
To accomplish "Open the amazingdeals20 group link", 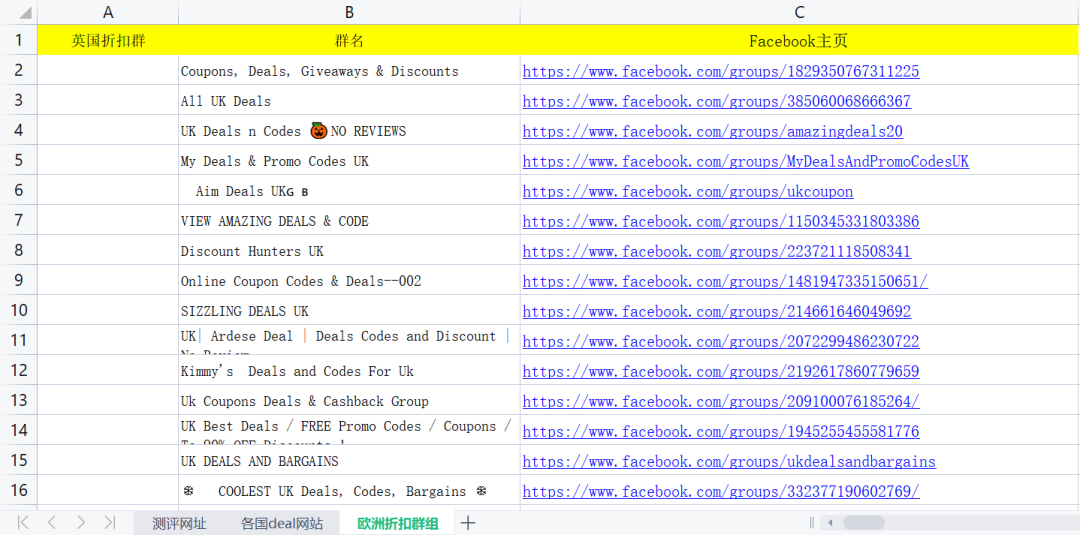I will (713, 132).
